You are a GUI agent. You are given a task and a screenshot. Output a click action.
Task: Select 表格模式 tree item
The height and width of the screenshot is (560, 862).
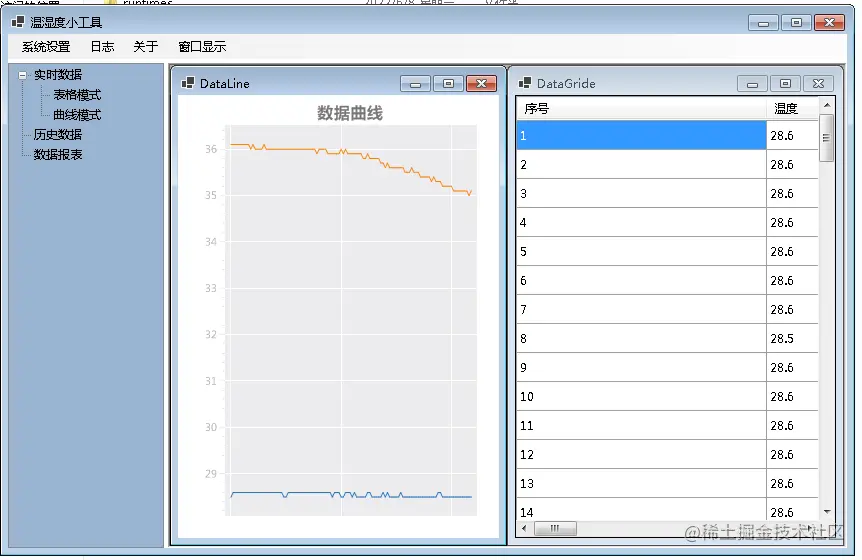(77, 95)
